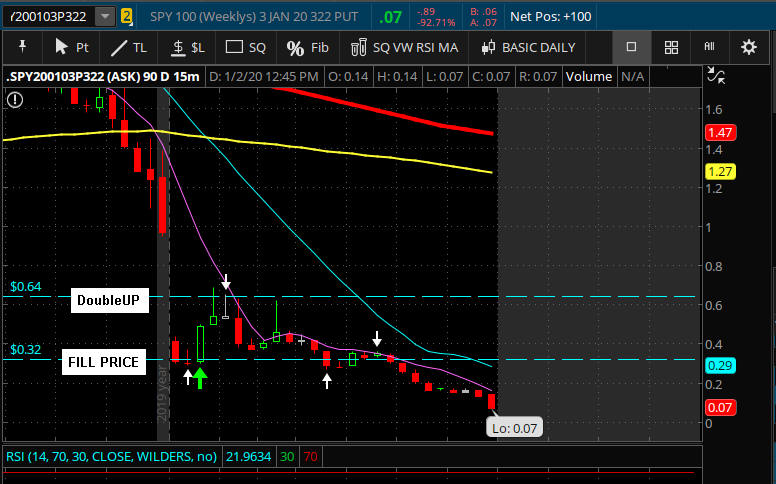The height and width of the screenshot is (484, 776).
Task: Click the red 1.47 price bubble
Action: coord(720,133)
